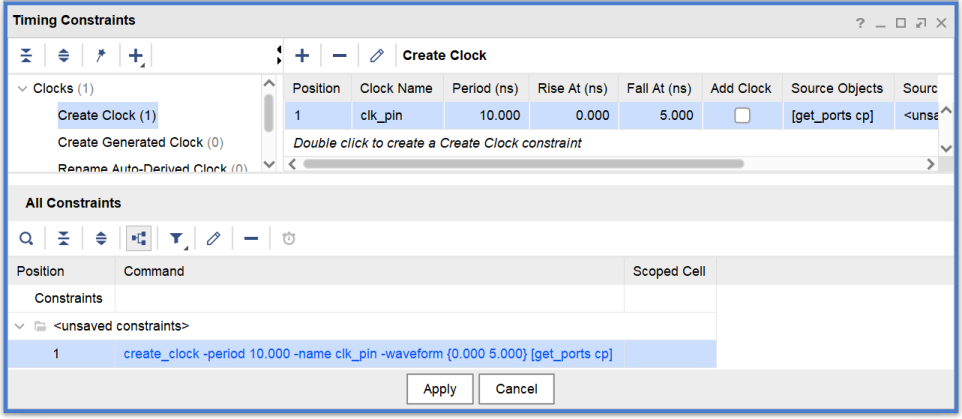Collapse the unsaved constraints folder
The image size is (962, 419).
click(22, 326)
